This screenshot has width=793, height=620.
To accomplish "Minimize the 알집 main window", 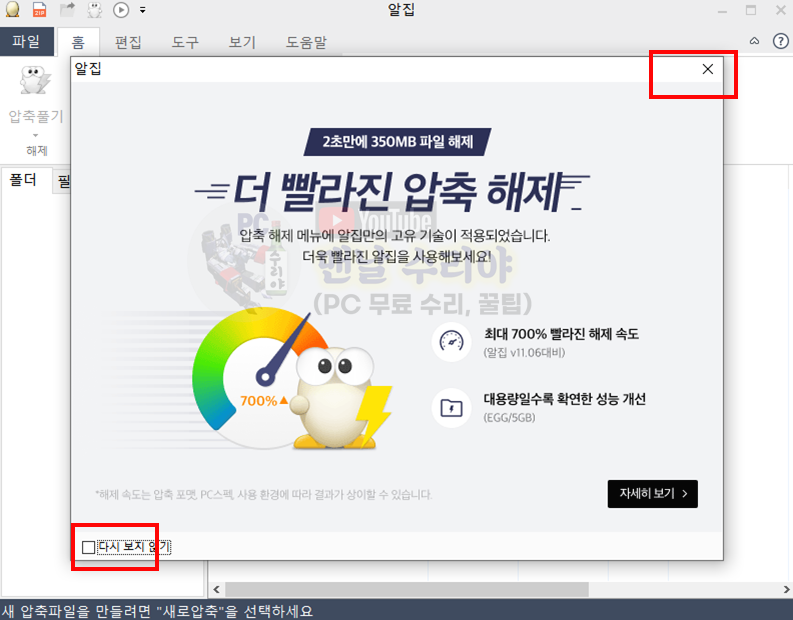I will 722,11.
